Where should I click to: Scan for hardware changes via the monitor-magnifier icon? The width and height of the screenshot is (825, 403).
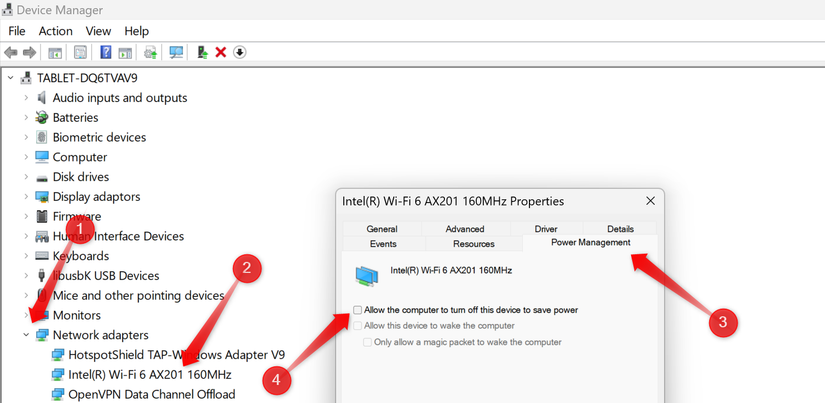point(176,53)
